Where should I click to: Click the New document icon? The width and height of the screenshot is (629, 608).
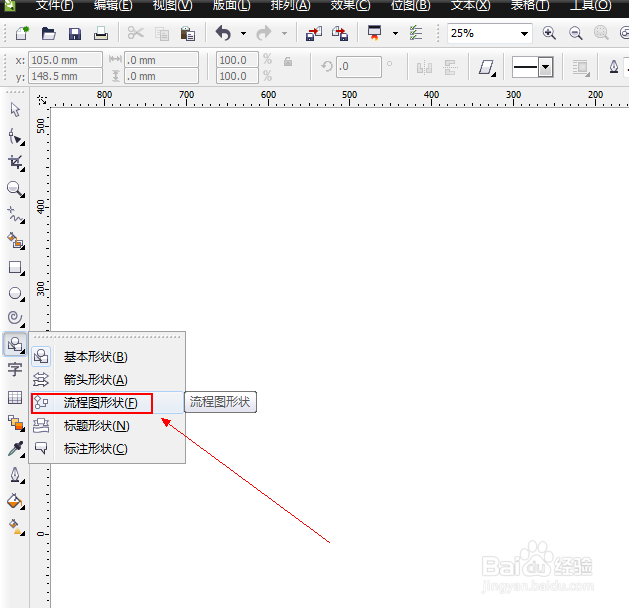pyautogui.click(x=22, y=33)
